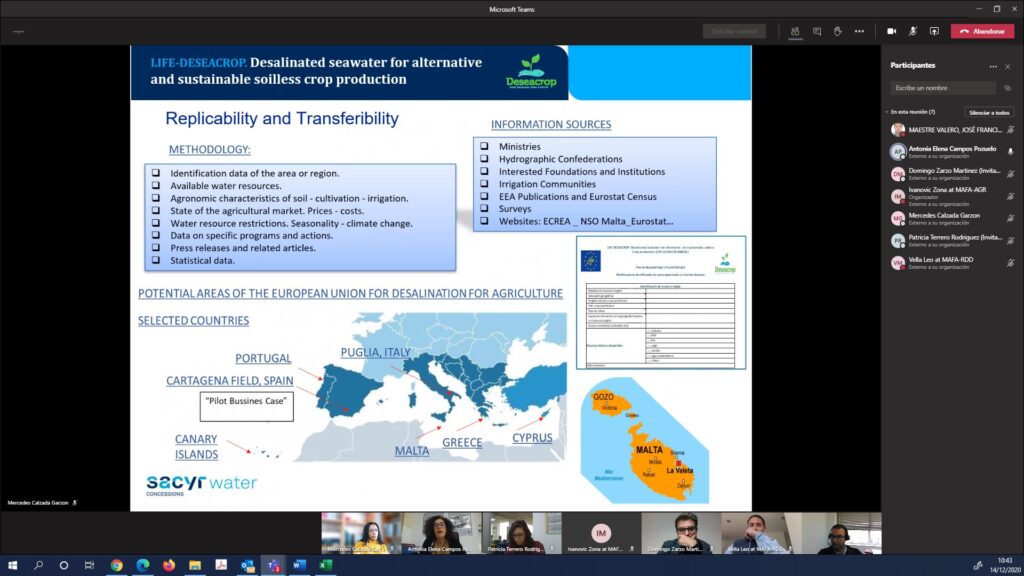Toggle your microphone mute state

[x=913, y=31]
